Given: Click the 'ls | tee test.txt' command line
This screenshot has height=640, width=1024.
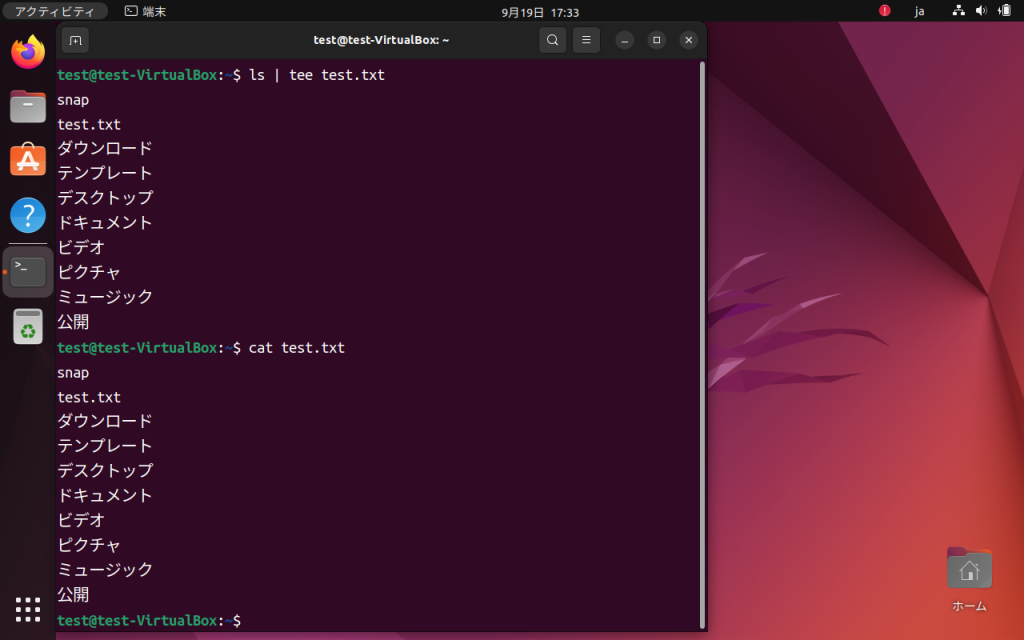Looking at the screenshot, I should click(317, 75).
